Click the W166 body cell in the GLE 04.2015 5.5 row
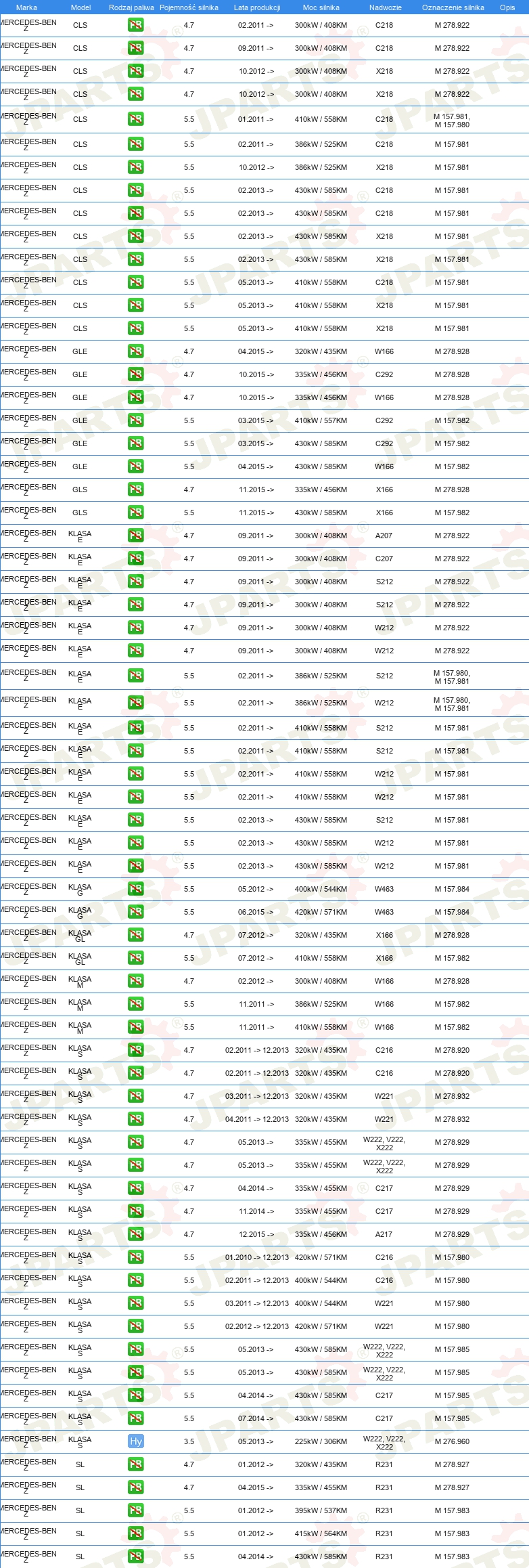 tap(384, 466)
